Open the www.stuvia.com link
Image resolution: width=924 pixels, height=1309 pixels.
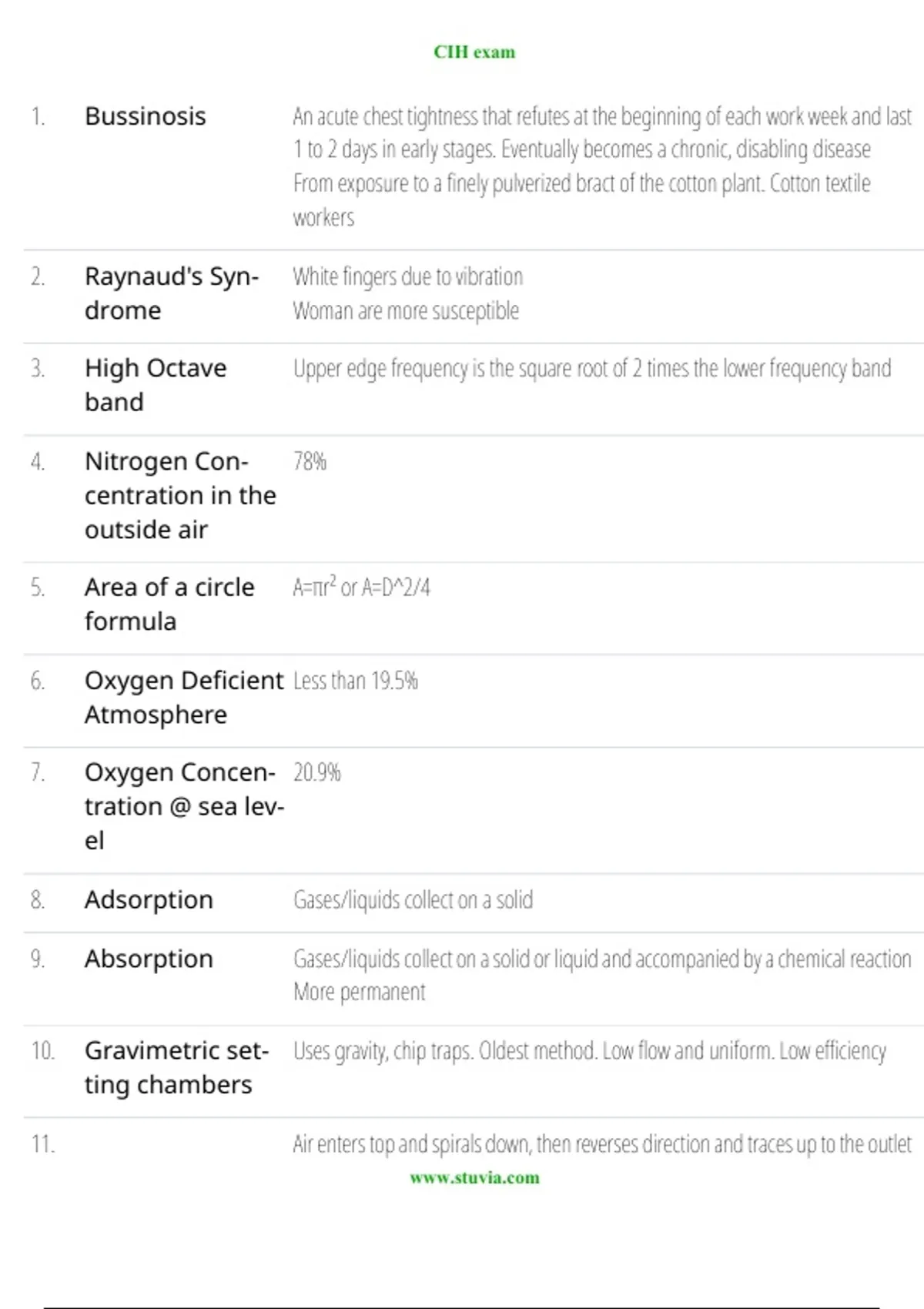coord(474,1177)
